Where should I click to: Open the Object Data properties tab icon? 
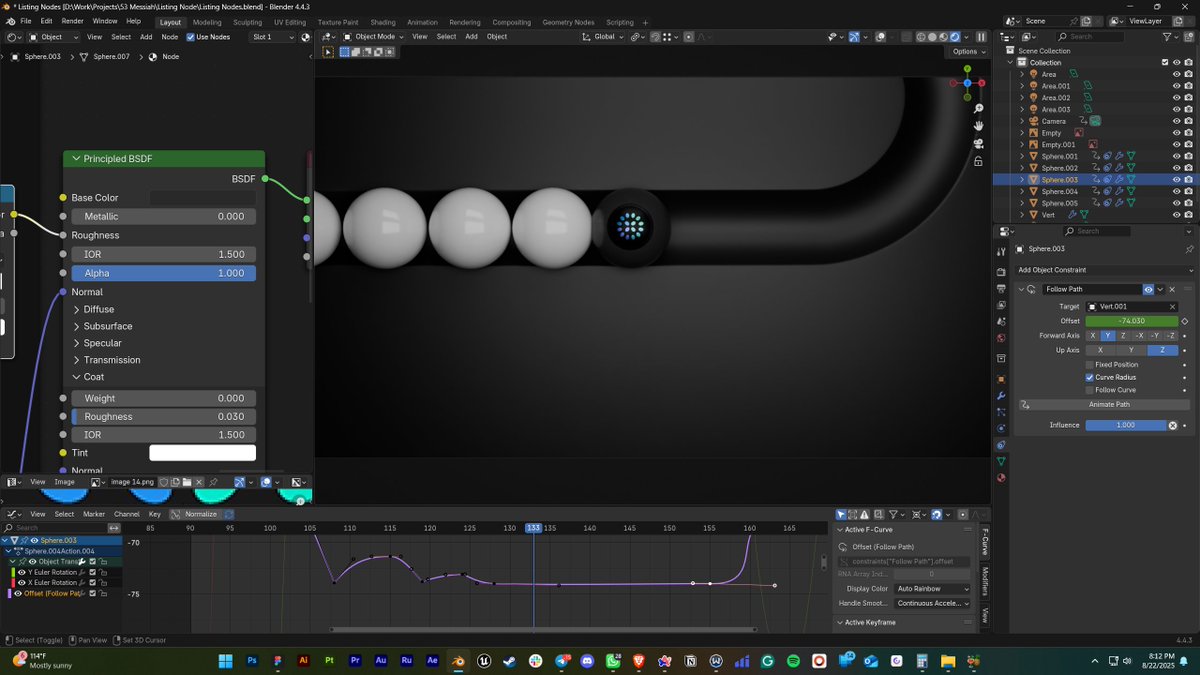1001,461
